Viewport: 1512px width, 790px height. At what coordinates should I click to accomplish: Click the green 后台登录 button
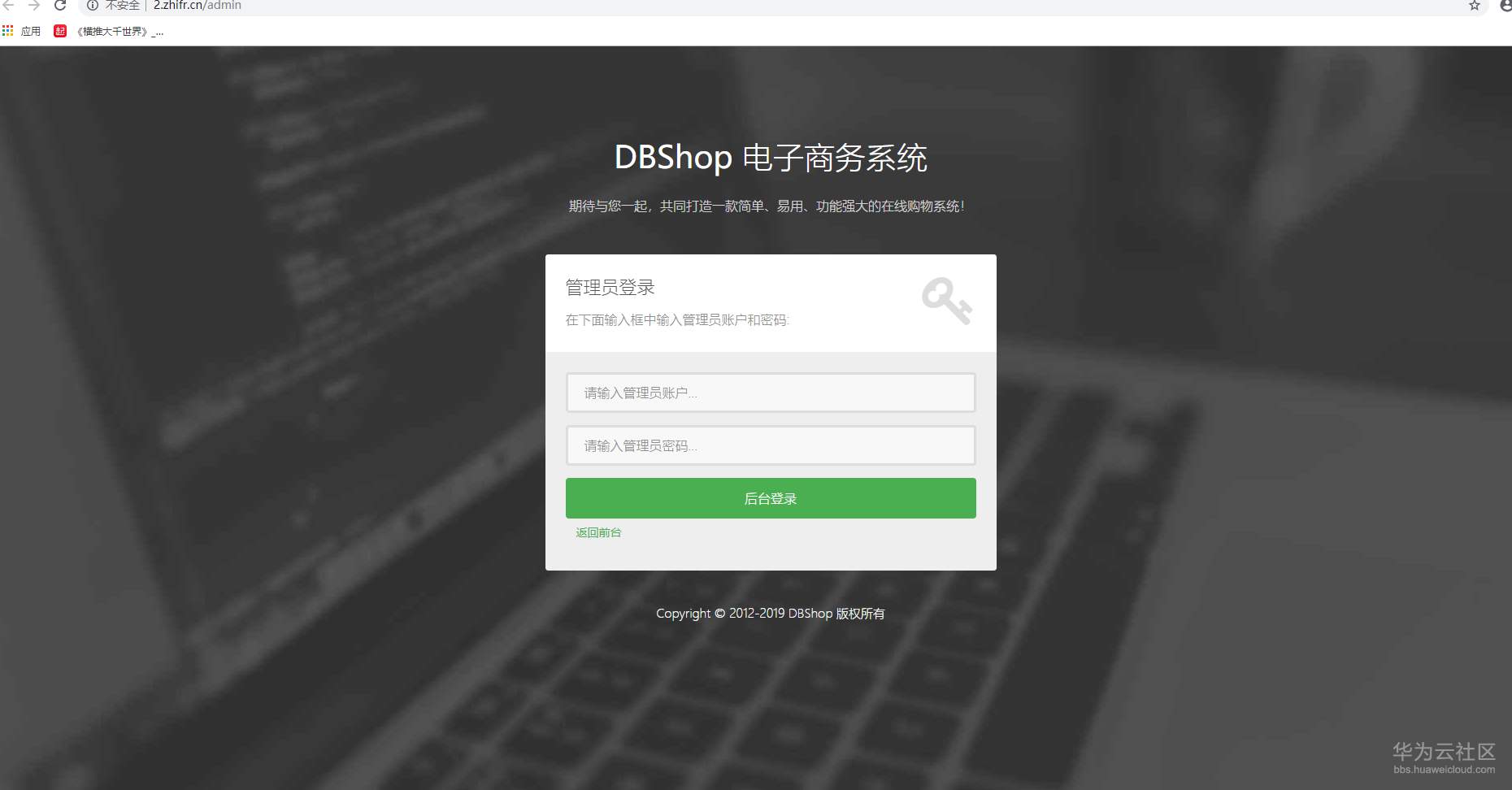point(771,498)
